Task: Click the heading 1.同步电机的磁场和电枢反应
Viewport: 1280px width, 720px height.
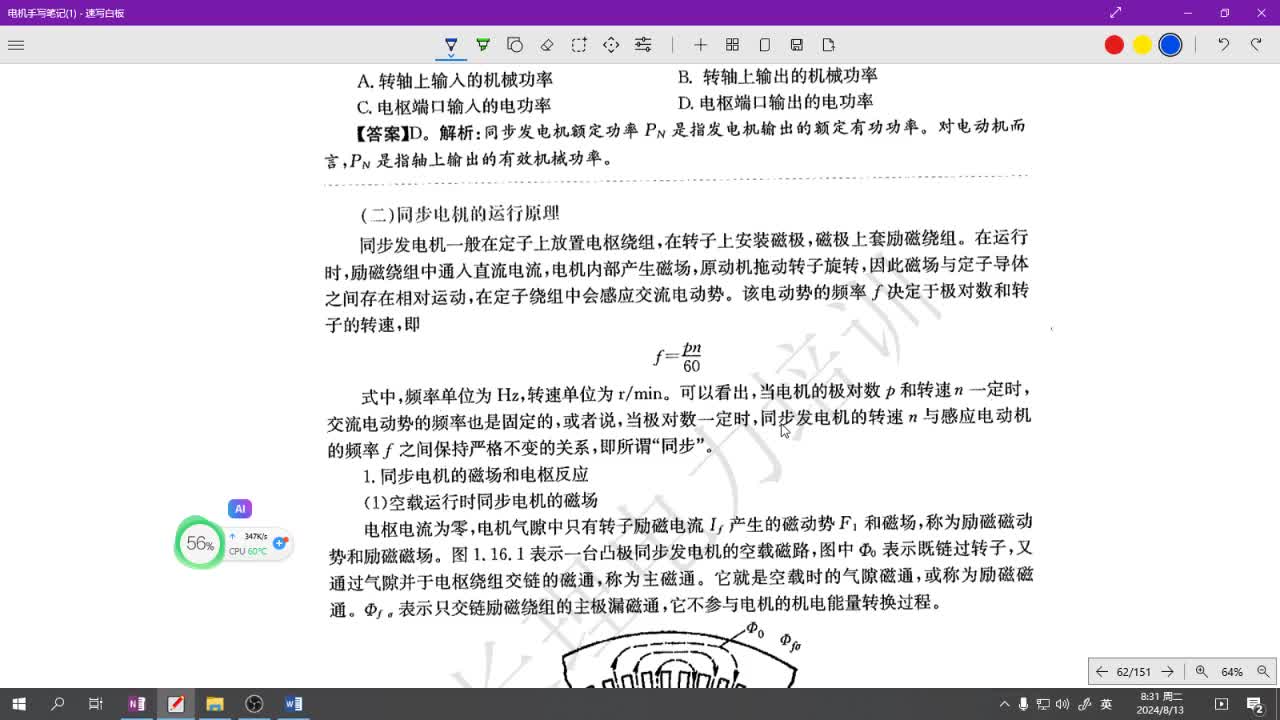Action: [476, 475]
